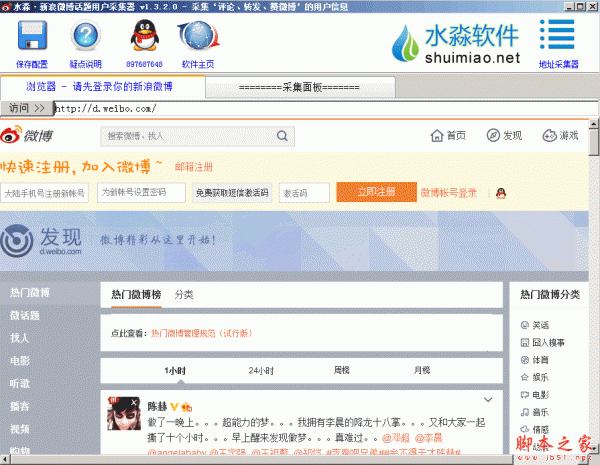Select 播客 in the left sidebar

[x=20, y=406]
